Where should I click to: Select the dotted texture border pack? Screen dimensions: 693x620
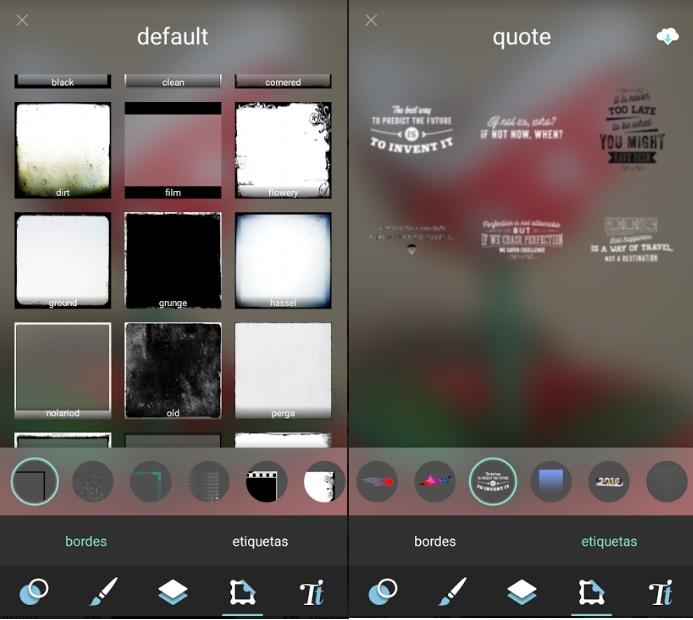click(93, 482)
